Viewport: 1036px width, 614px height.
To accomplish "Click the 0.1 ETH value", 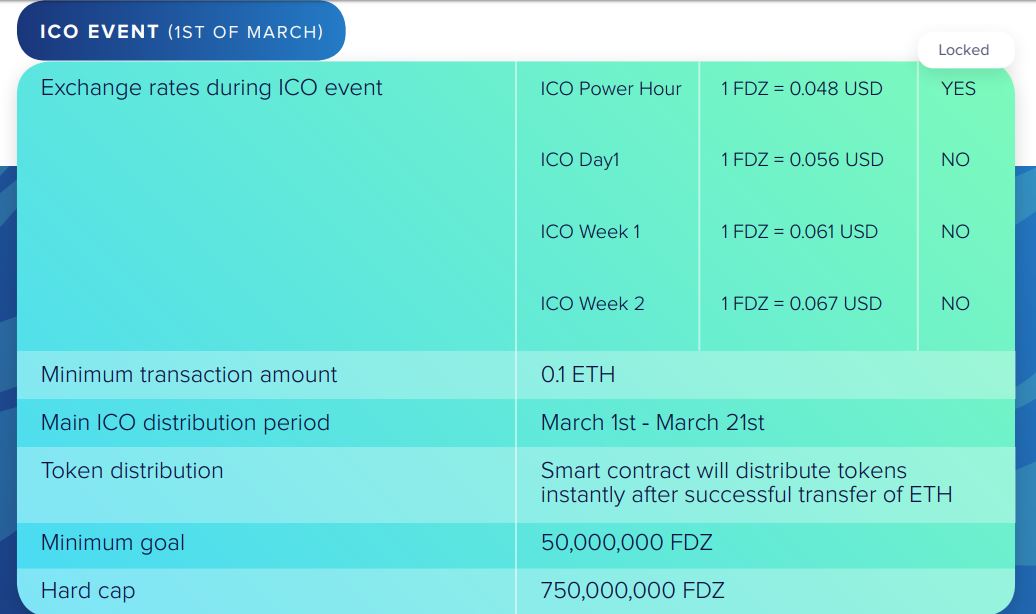I will coord(577,375).
